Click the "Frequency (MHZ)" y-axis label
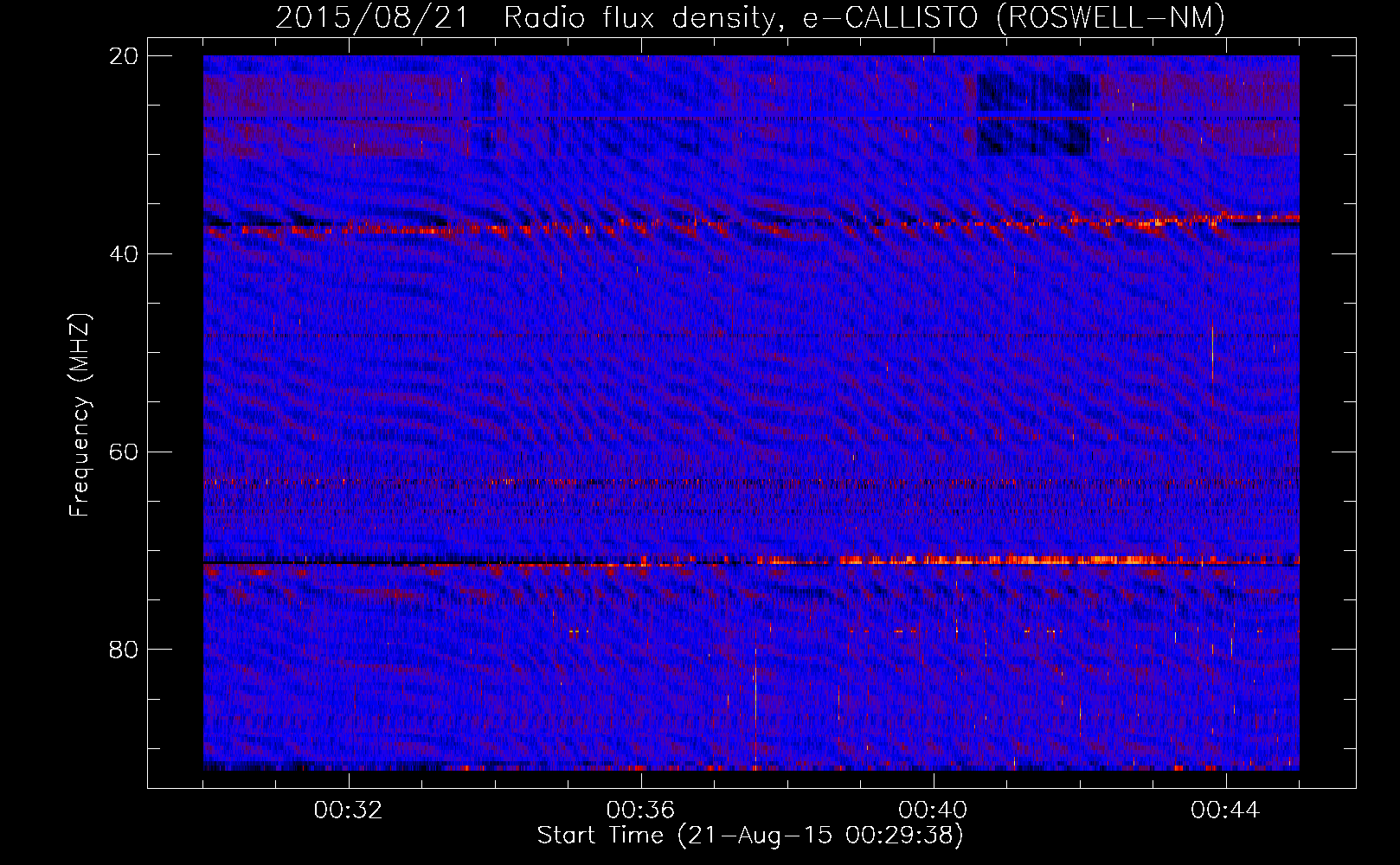1400x865 pixels. click(x=80, y=415)
